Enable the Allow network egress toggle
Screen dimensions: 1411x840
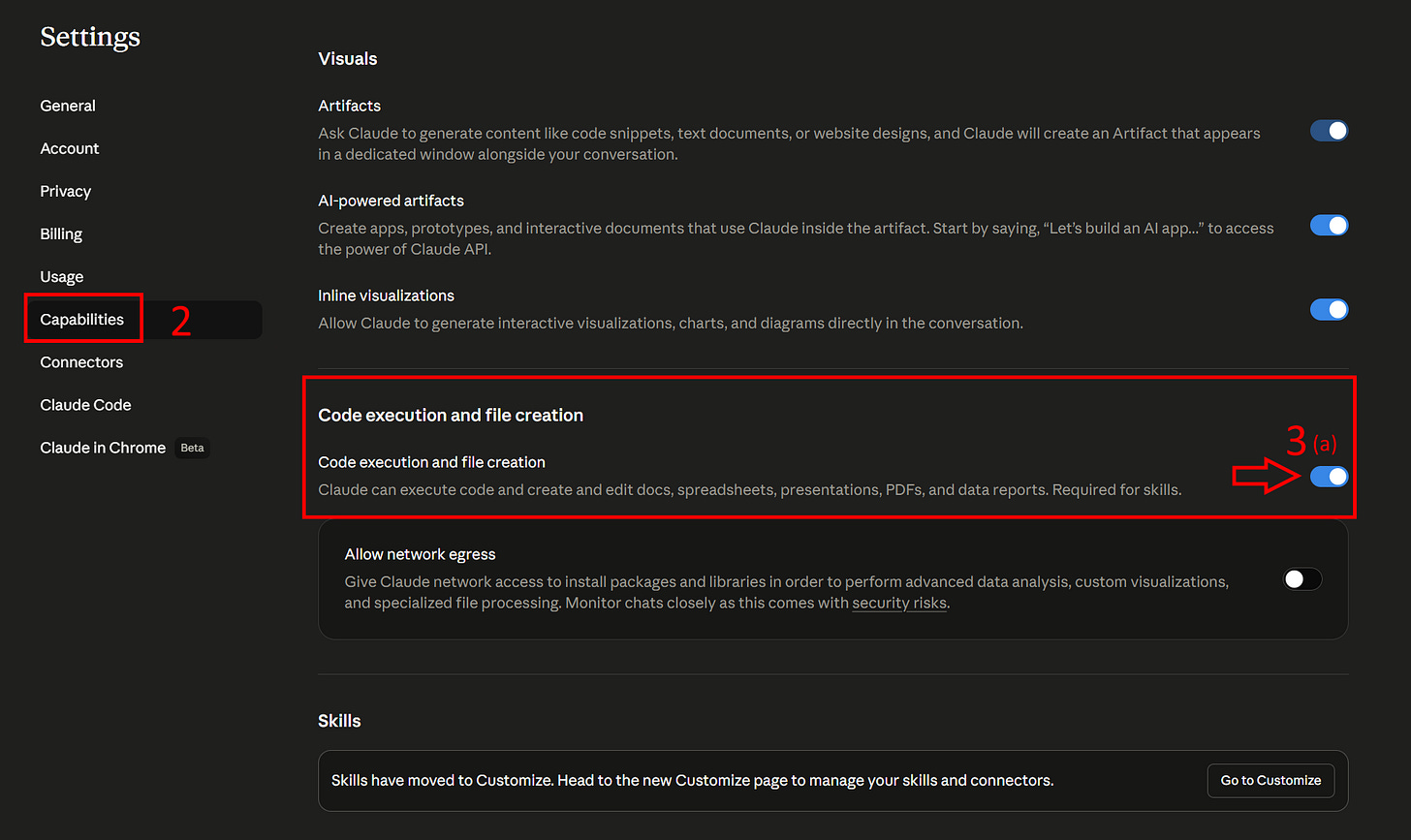coord(1302,579)
